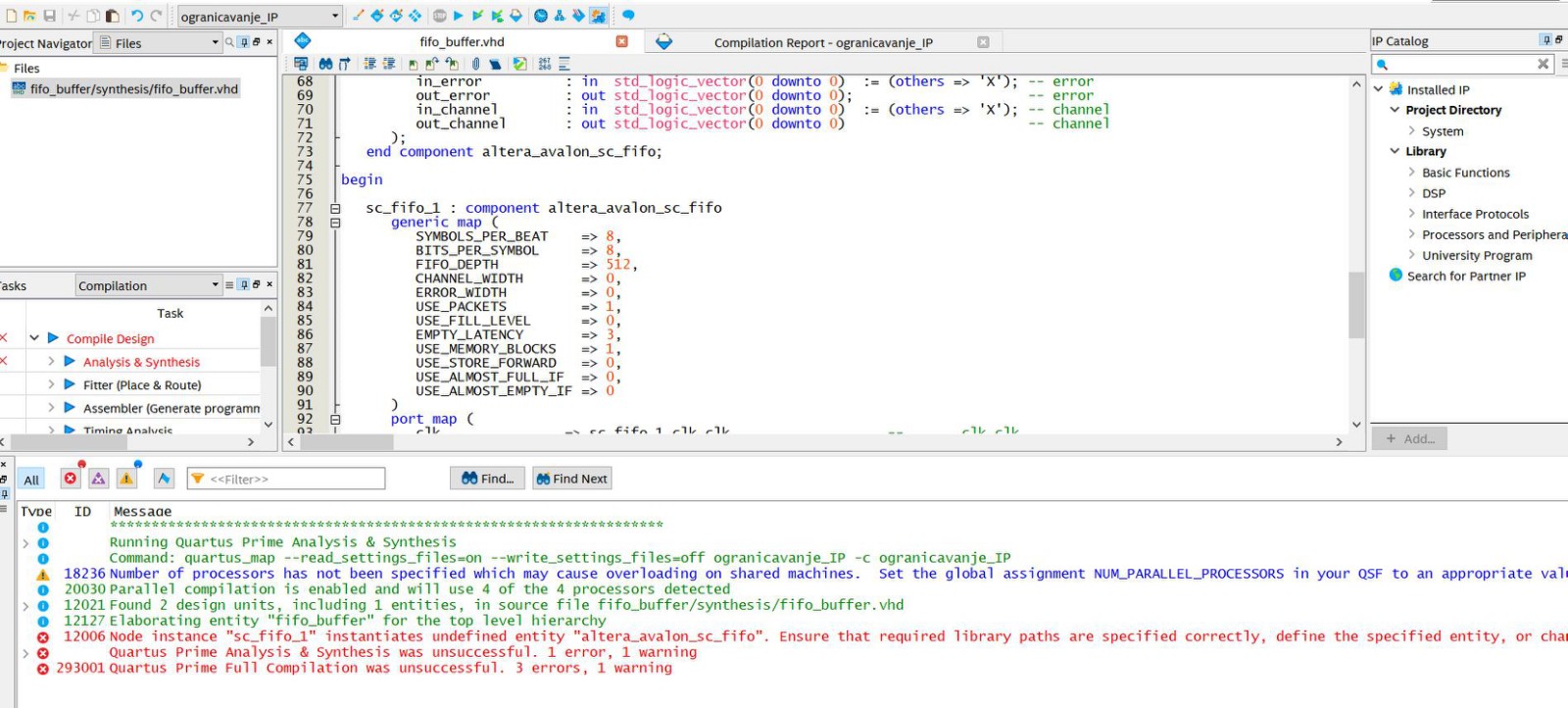Open the Timing Analyzer clock icon

tap(541, 16)
